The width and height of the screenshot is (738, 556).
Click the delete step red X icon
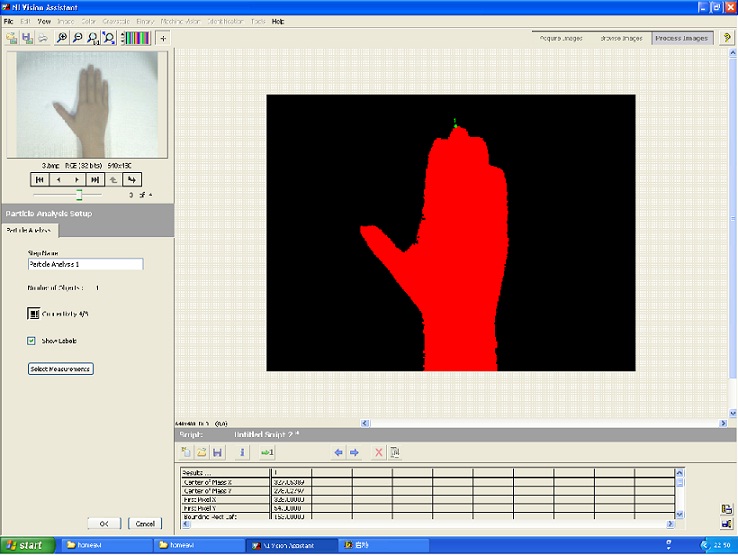point(378,452)
